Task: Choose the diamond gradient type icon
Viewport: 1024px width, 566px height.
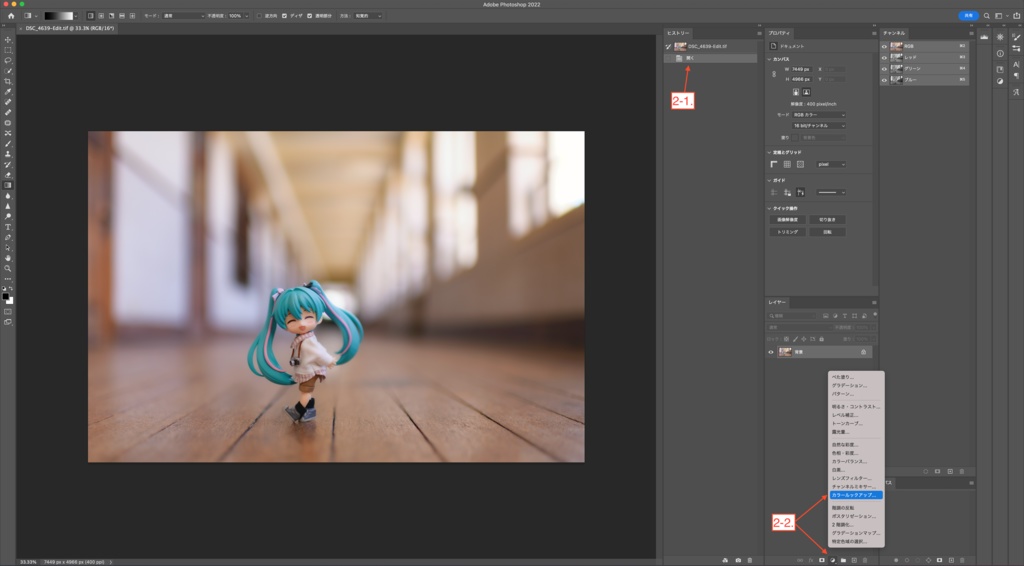Action: coord(132,16)
